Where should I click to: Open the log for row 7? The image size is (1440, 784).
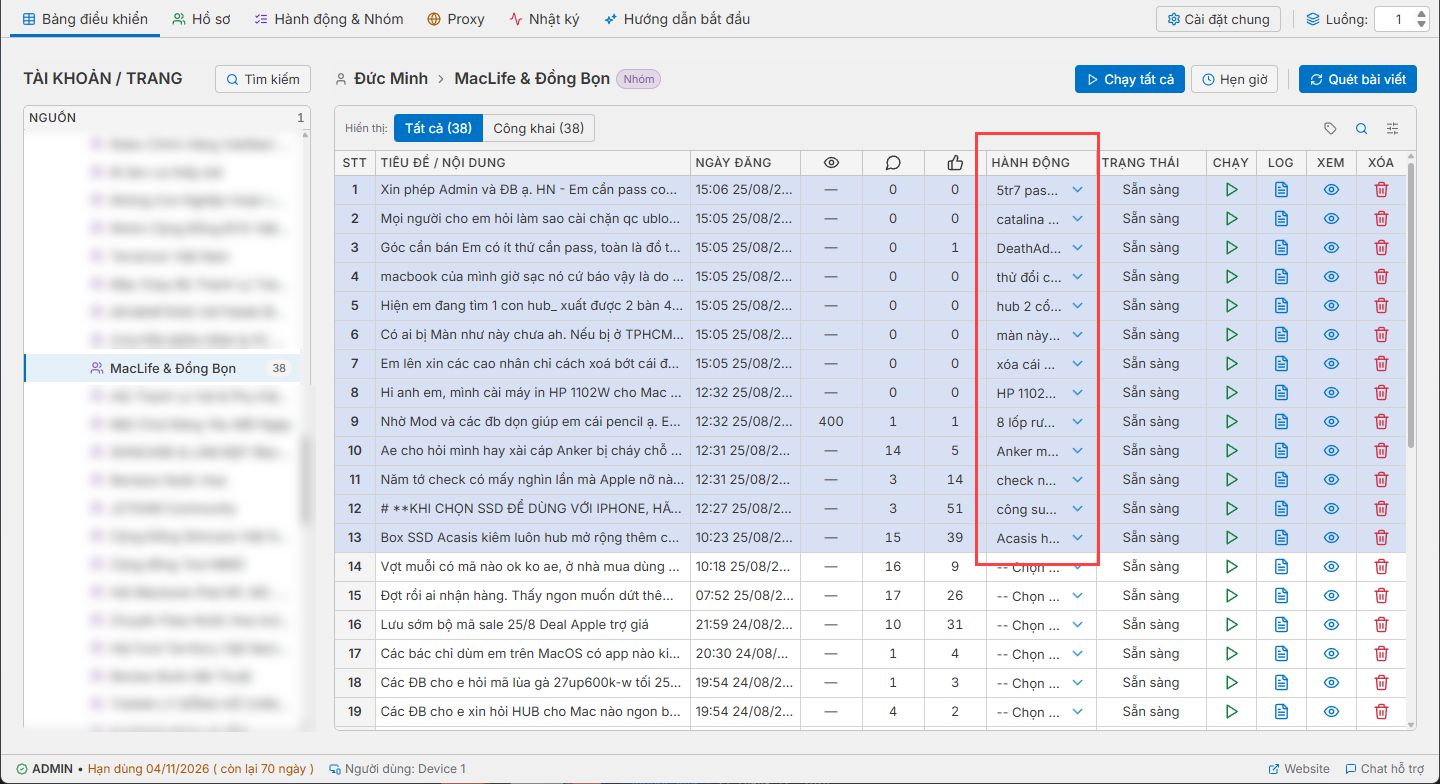[1281, 364]
